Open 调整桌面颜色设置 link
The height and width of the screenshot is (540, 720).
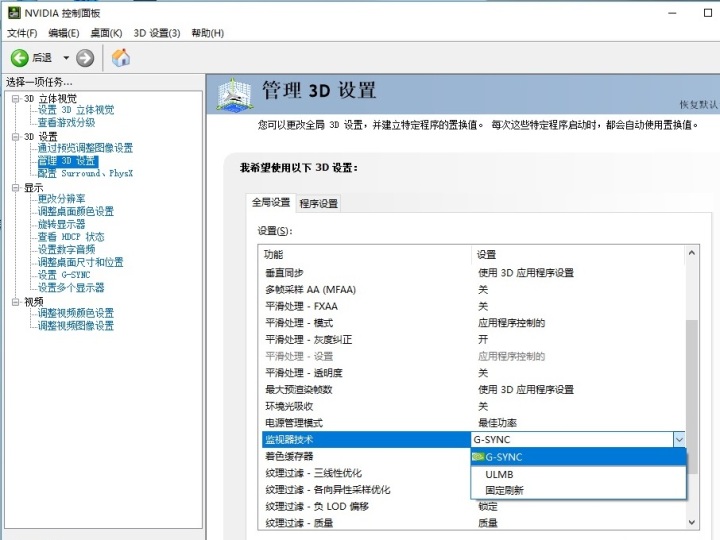pyautogui.click(x=76, y=211)
